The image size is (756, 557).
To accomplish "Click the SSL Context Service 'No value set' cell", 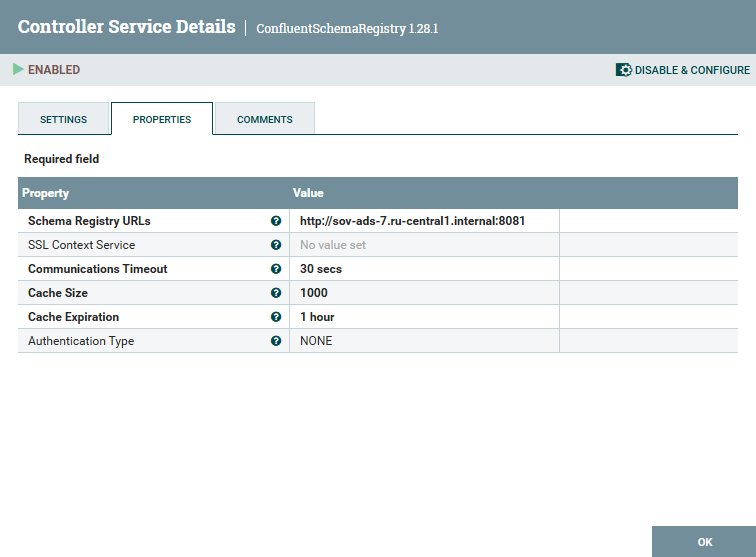I will pos(333,245).
